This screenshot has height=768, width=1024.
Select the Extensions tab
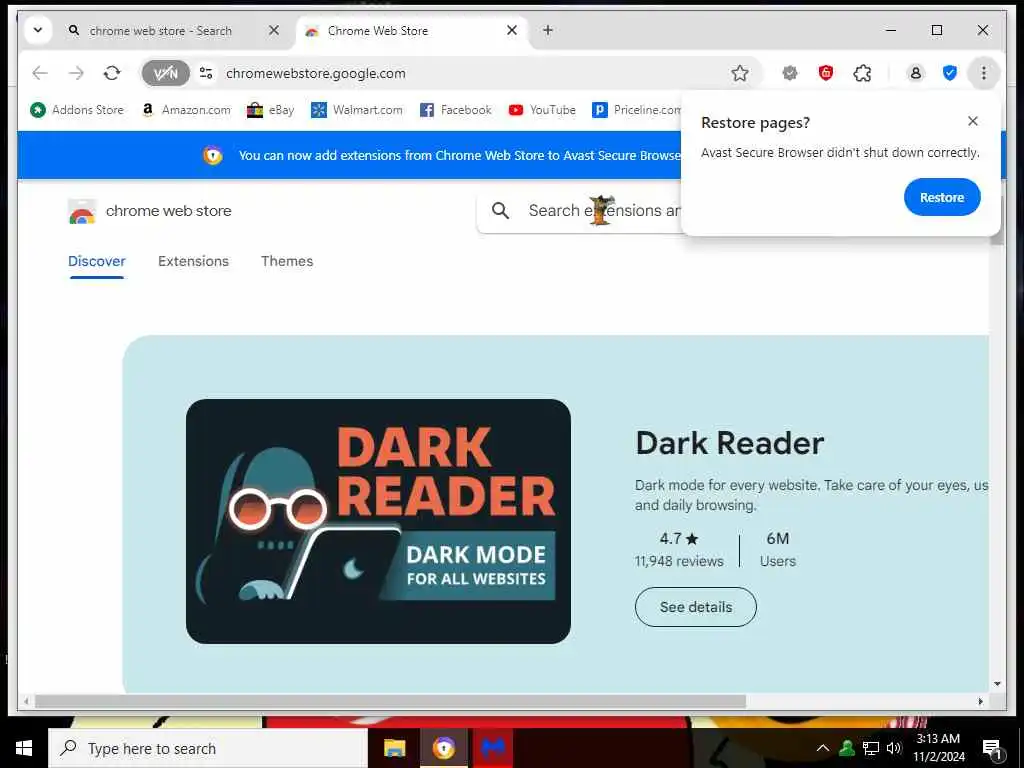[x=193, y=261]
